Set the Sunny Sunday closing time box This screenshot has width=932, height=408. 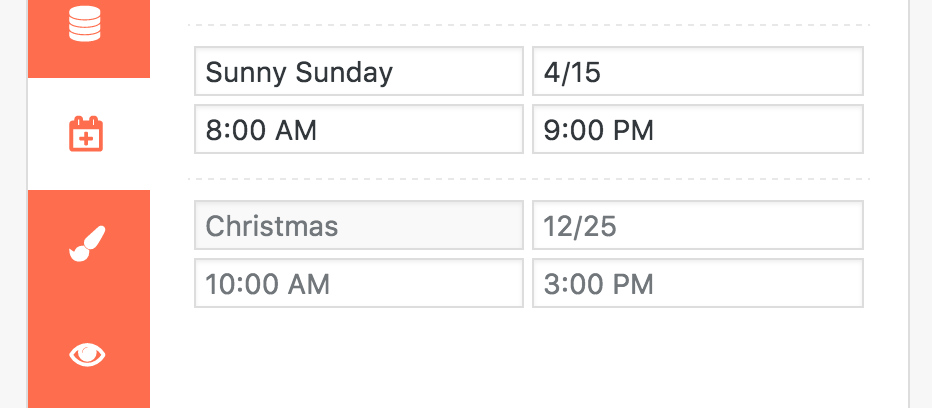click(698, 129)
